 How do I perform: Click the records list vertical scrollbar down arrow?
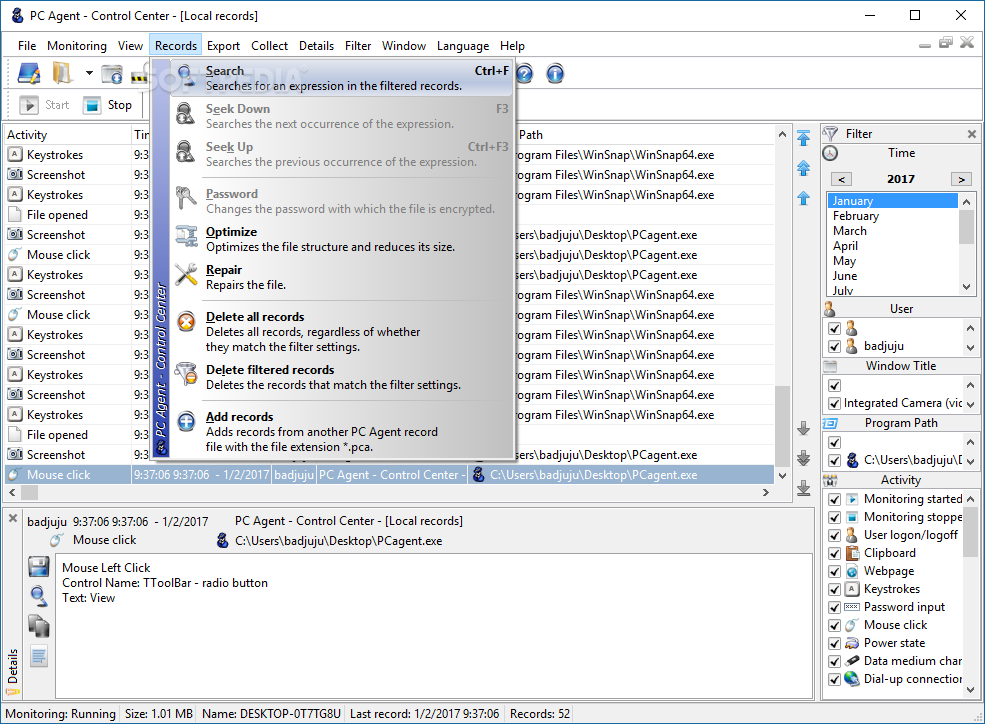coord(782,475)
